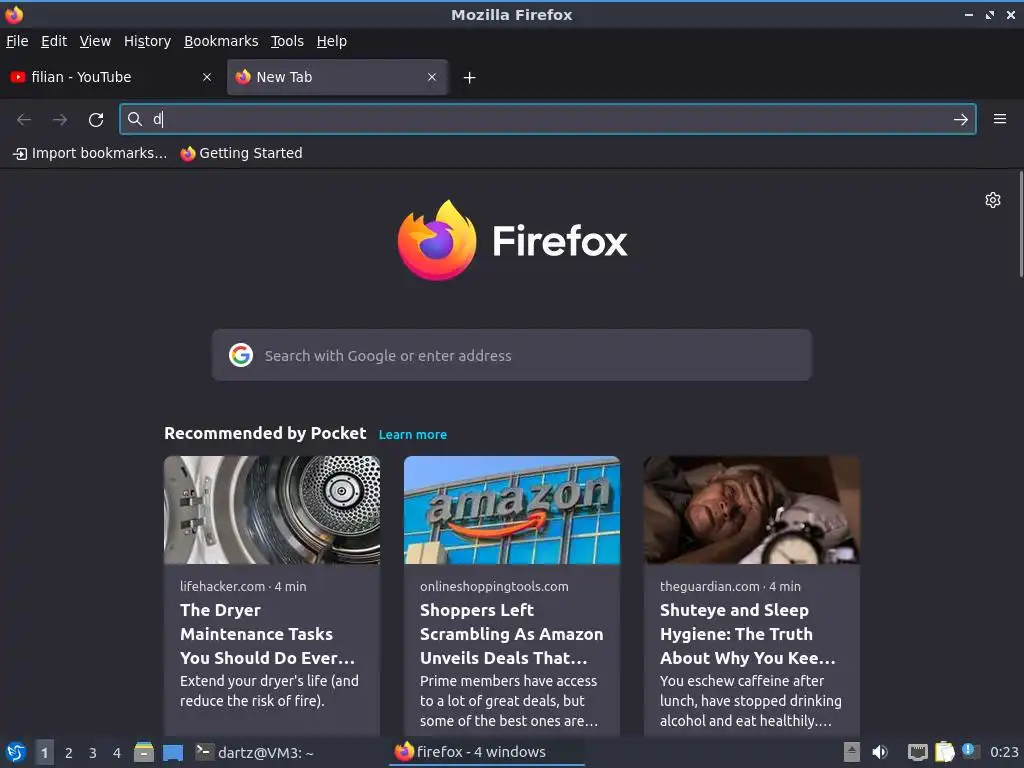Open Shoppers Left Scrambling As Amazon headline
This screenshot has height=768, width=1024.
(x=511, y=634)
